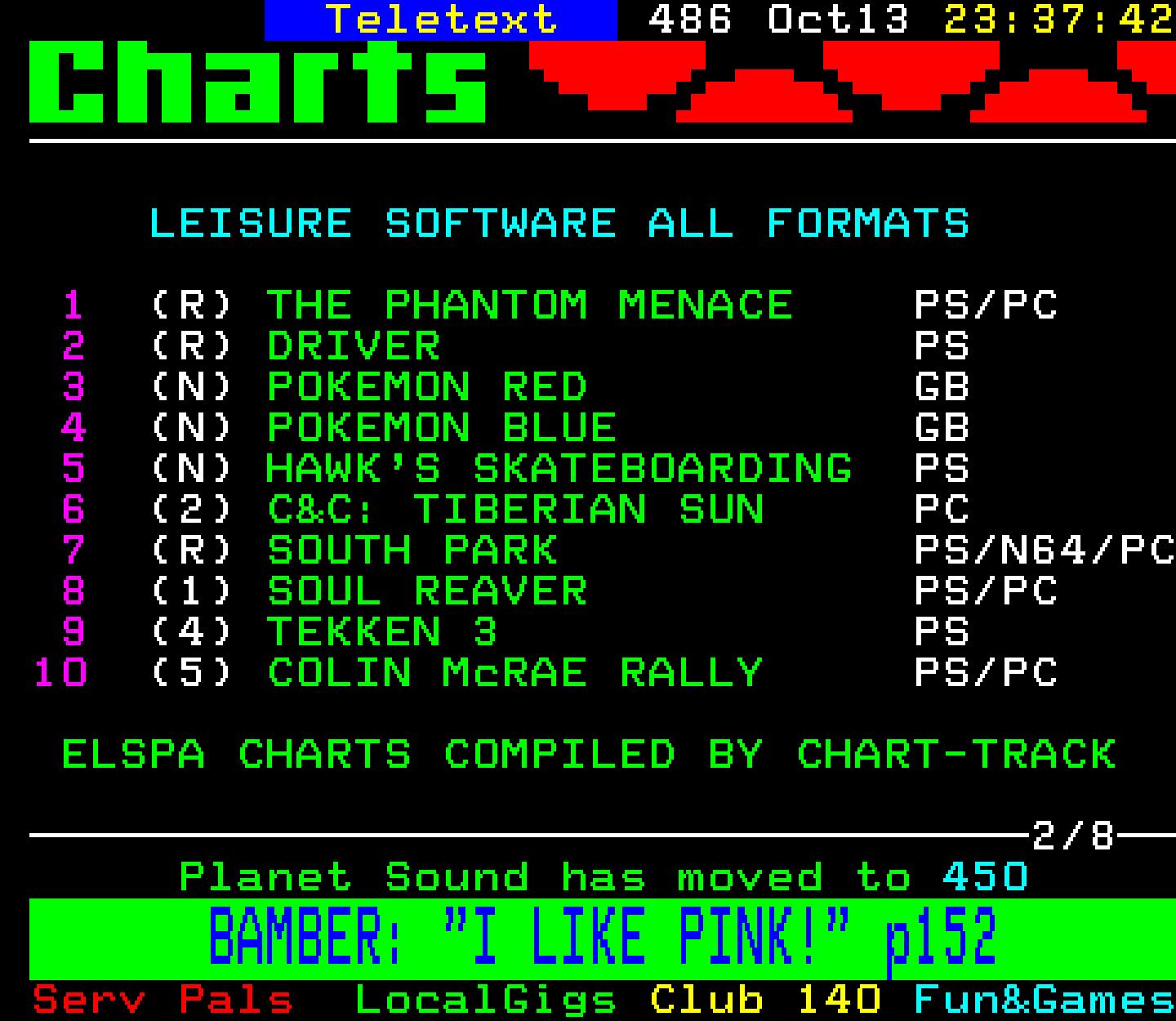Click the ELSPA CHARTS COMPILED BY CHART-TRACK credit

coord(589,755)
